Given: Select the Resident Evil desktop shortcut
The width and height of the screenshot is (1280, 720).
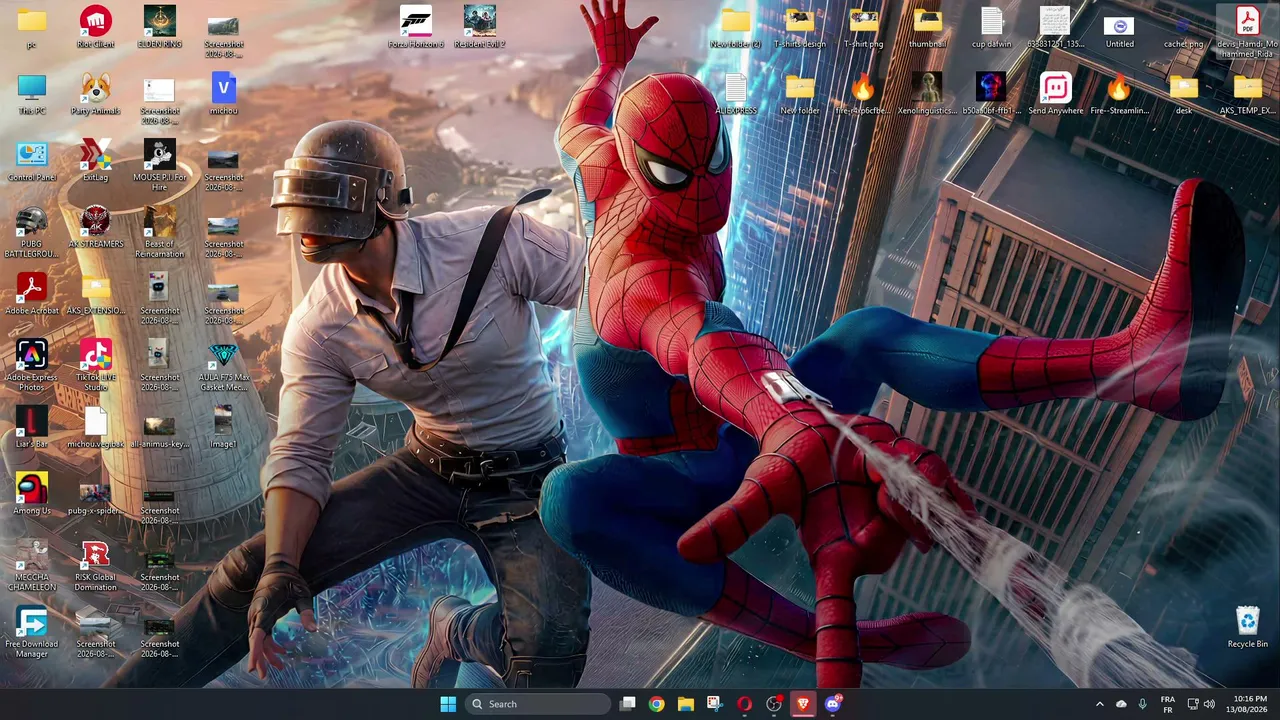Looking at the screenshot, I should (x=480, y=27).
